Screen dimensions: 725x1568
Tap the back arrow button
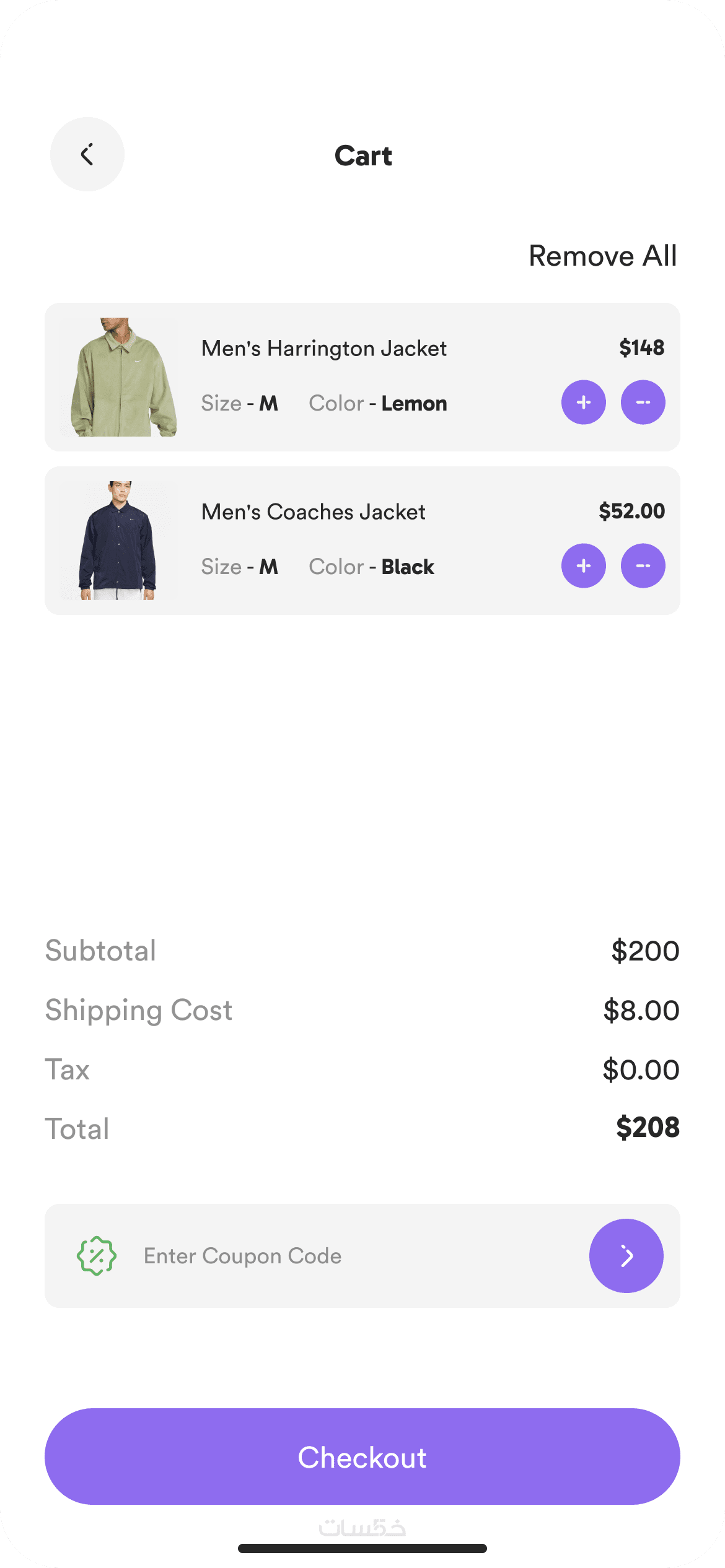click(x=87, y=154)
